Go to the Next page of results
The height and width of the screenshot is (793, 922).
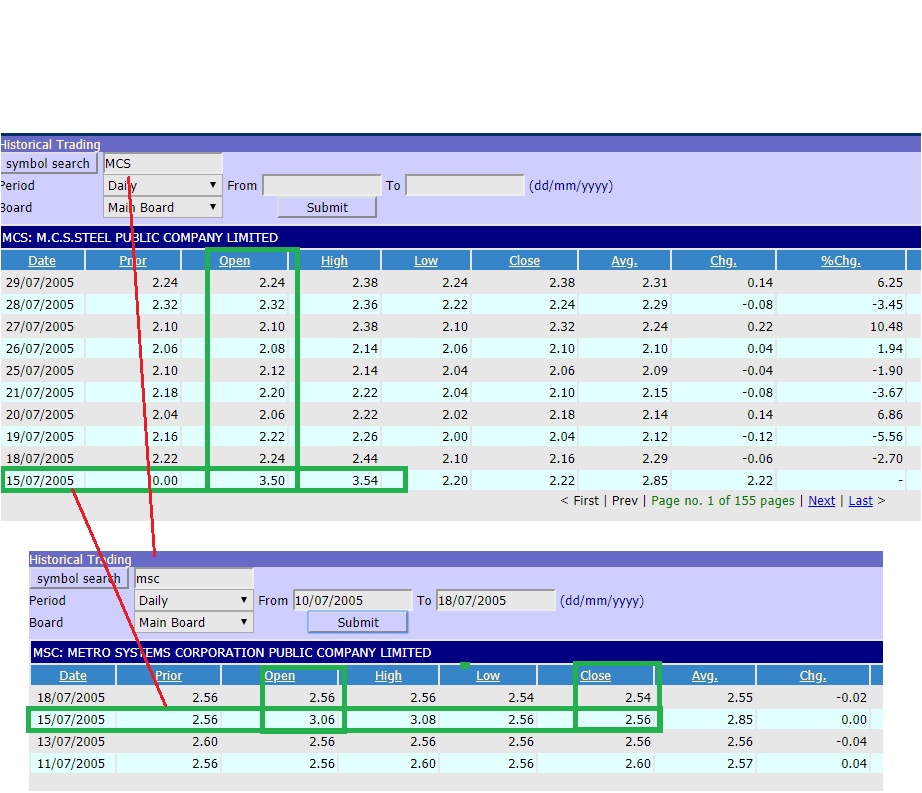pos(821,501)
